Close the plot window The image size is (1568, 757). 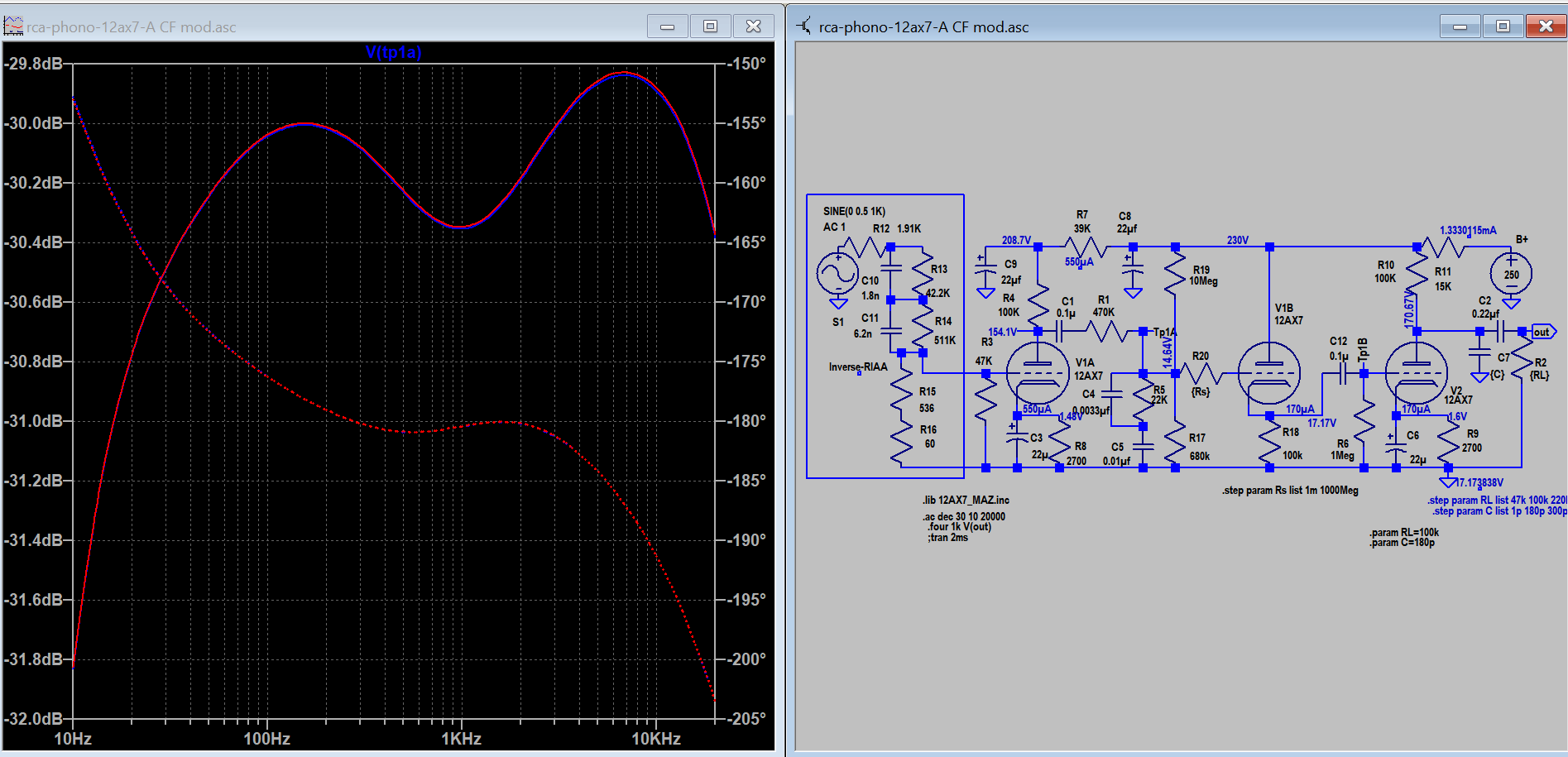(753, 26)
